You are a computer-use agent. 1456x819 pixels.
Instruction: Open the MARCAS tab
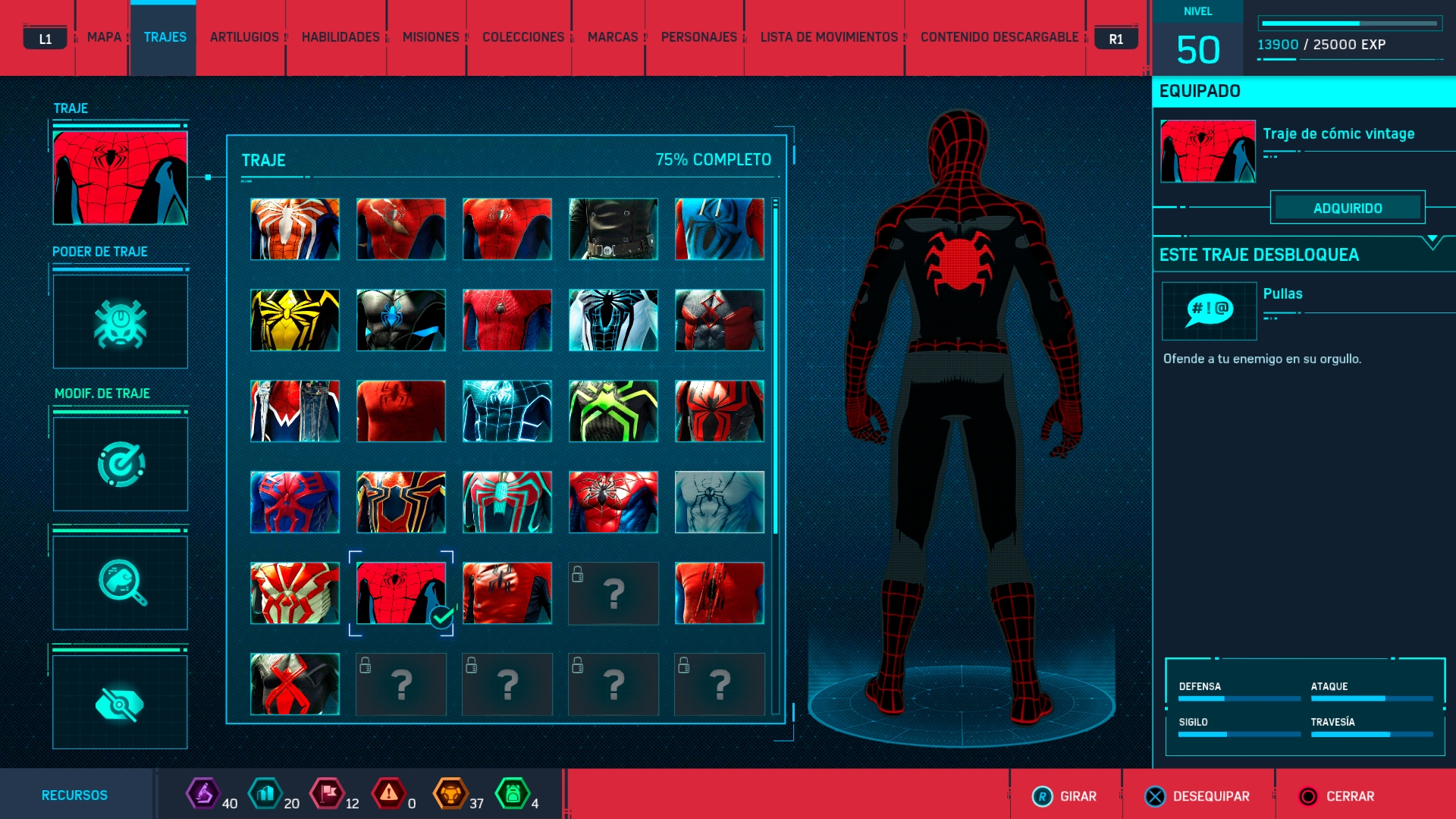(613, 37)
